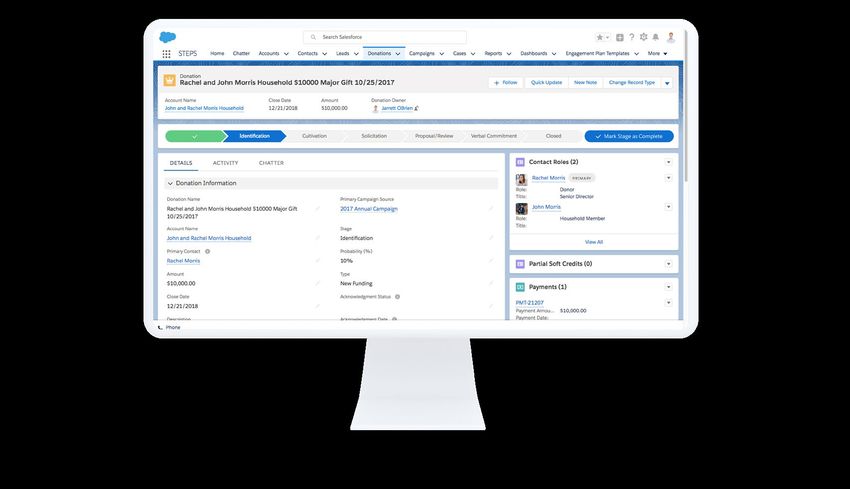Edit Donation Name with pencil icon
Image resolution: width=850 pixels, height=489 pixels.
[x=318, y=209]
